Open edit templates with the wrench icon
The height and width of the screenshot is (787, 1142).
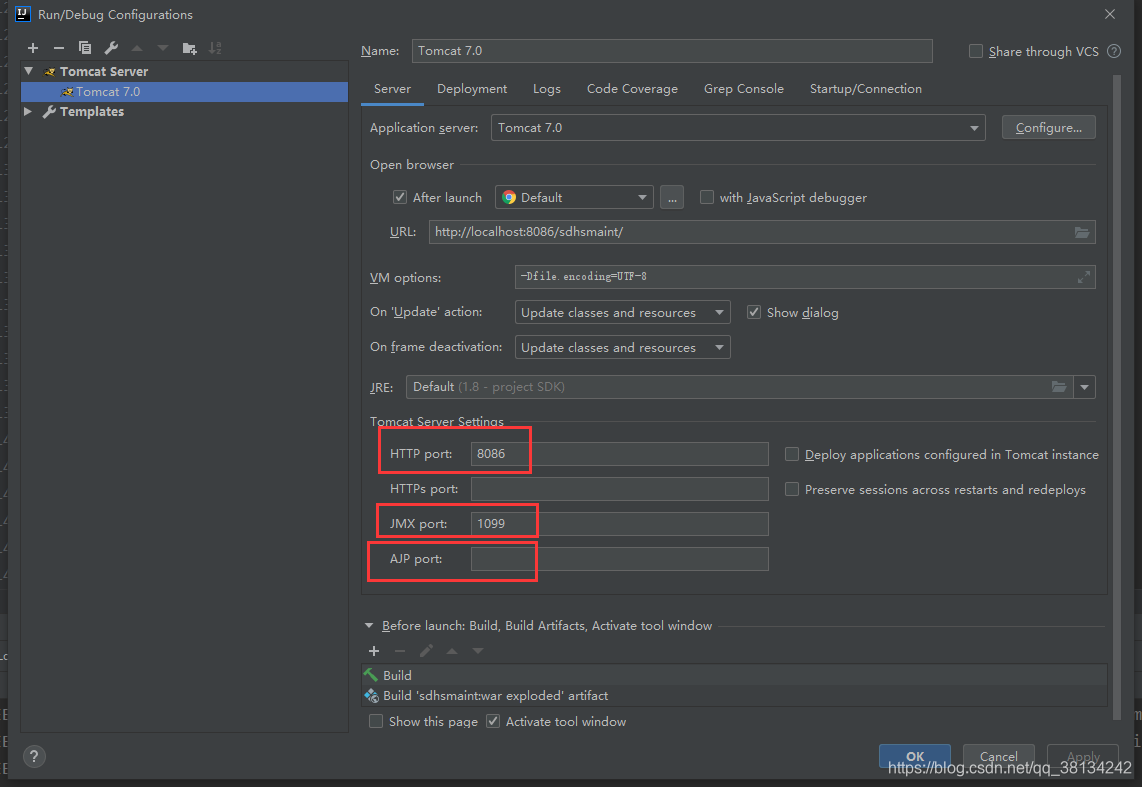tap(110, 47)
